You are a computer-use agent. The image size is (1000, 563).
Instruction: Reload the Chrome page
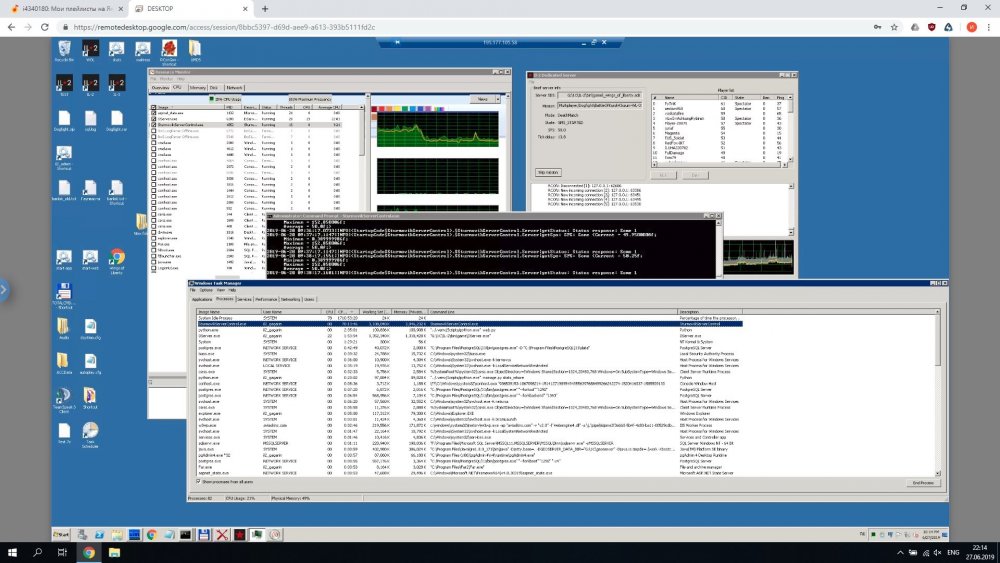[44, 27]
